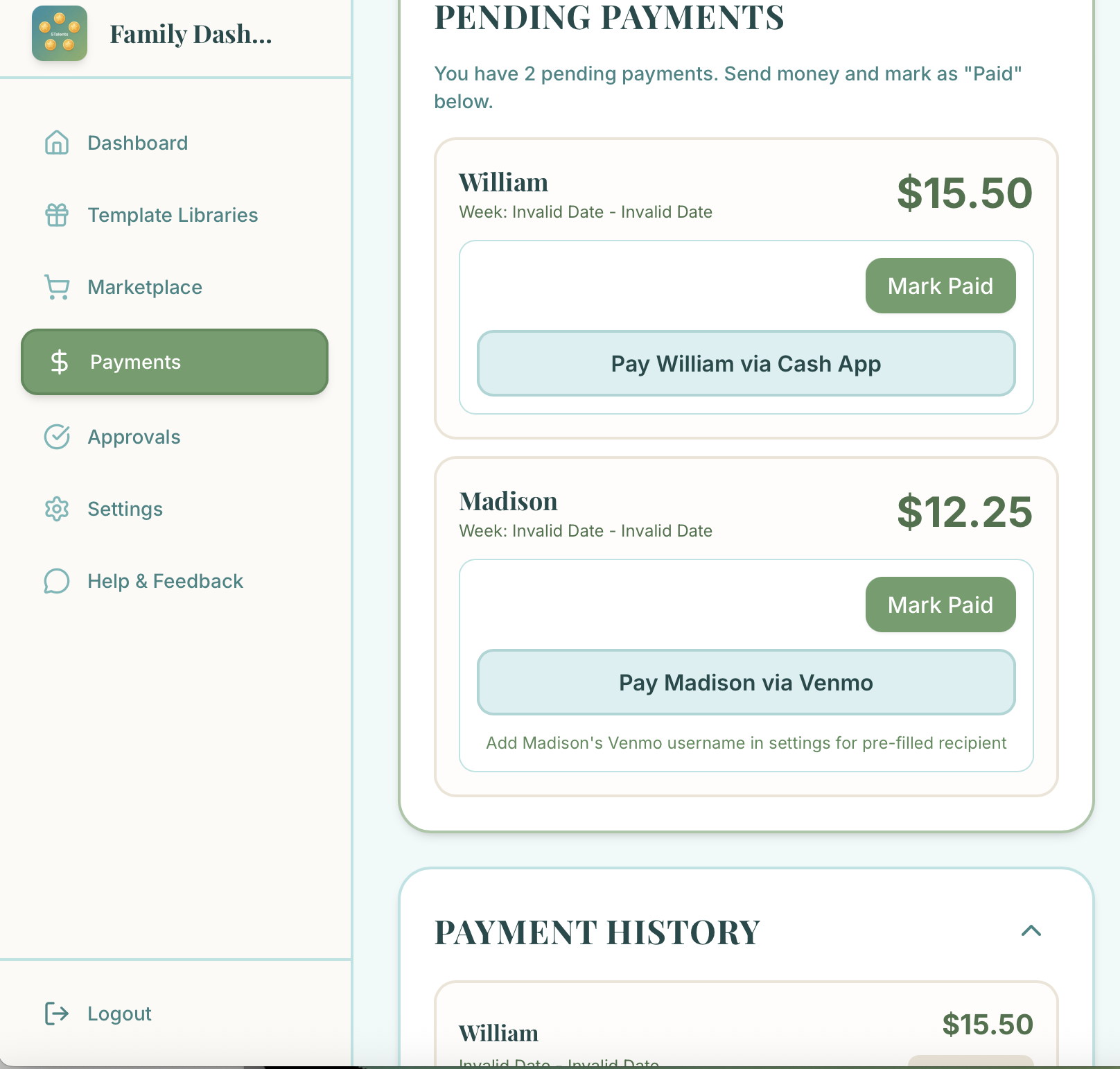Click the logout arrow icon

pos(58,1014)
